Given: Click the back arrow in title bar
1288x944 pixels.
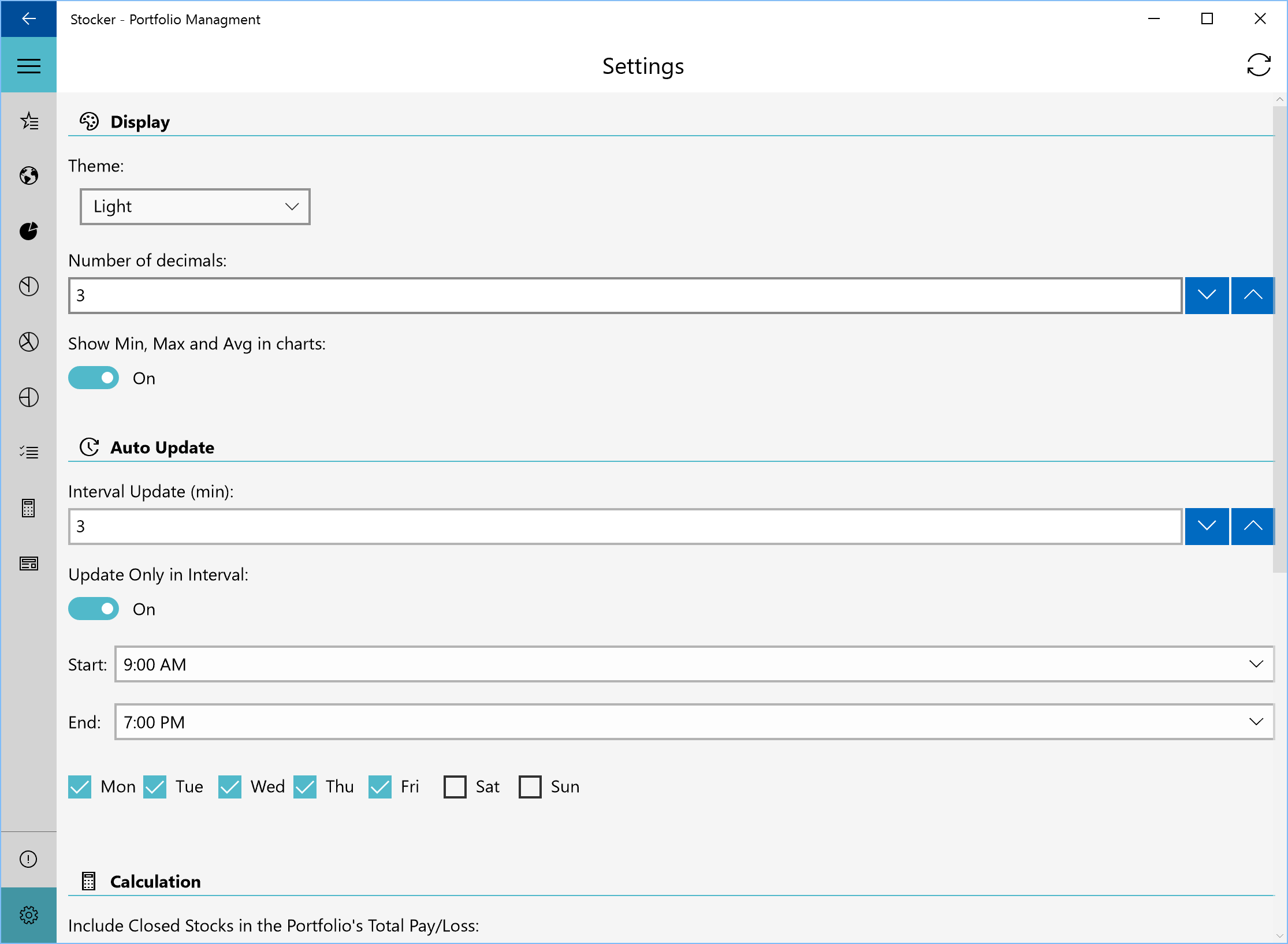Looking at the screenshot, I should [x=28, y=19].
